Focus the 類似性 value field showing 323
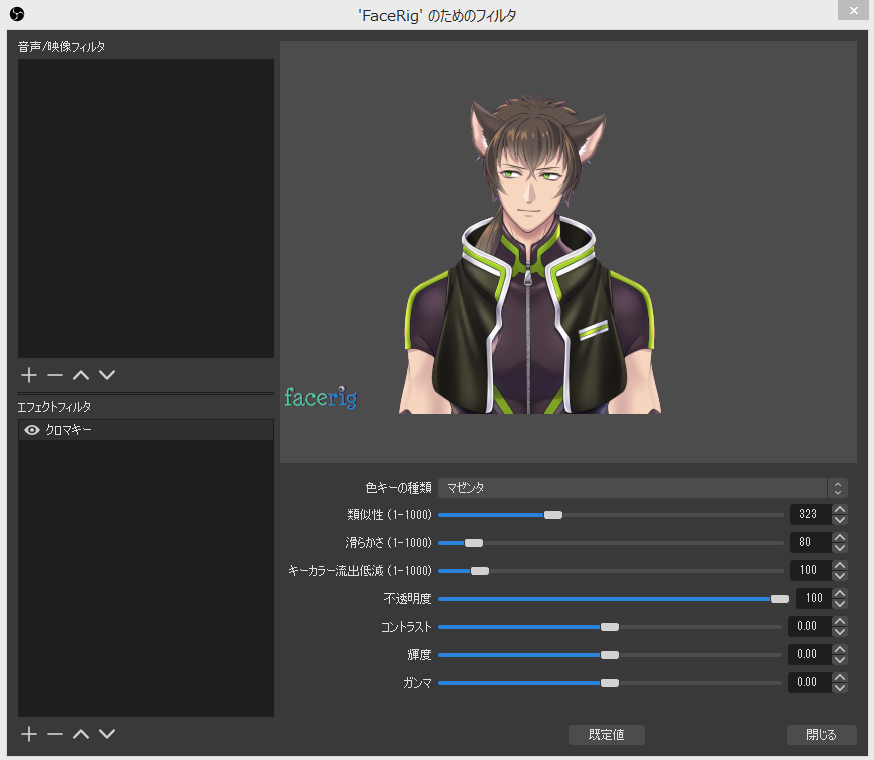 (810, 514)
